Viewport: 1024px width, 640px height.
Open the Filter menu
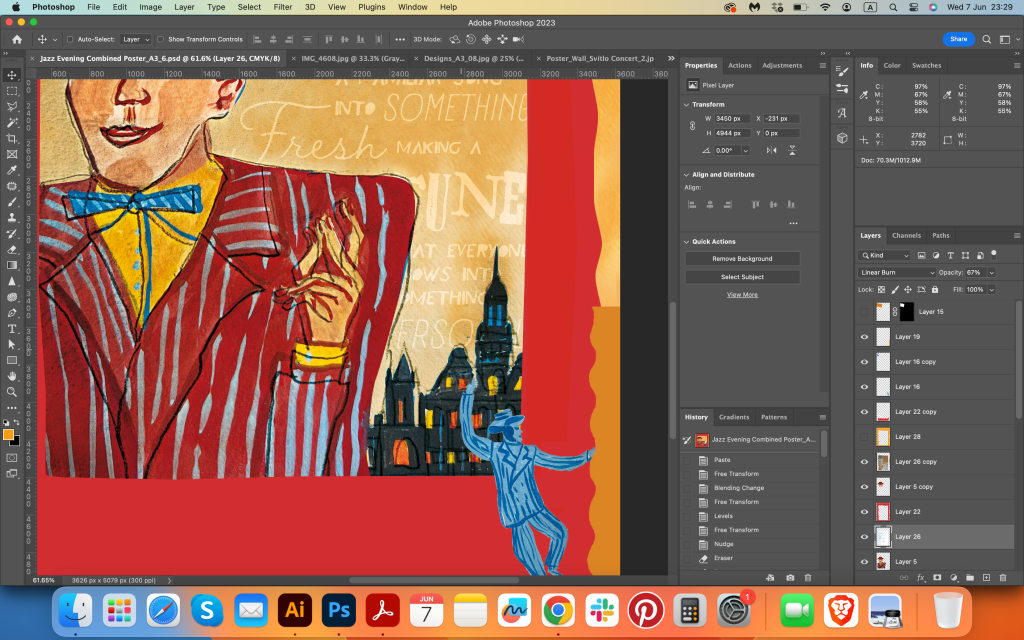pos(283,7)
